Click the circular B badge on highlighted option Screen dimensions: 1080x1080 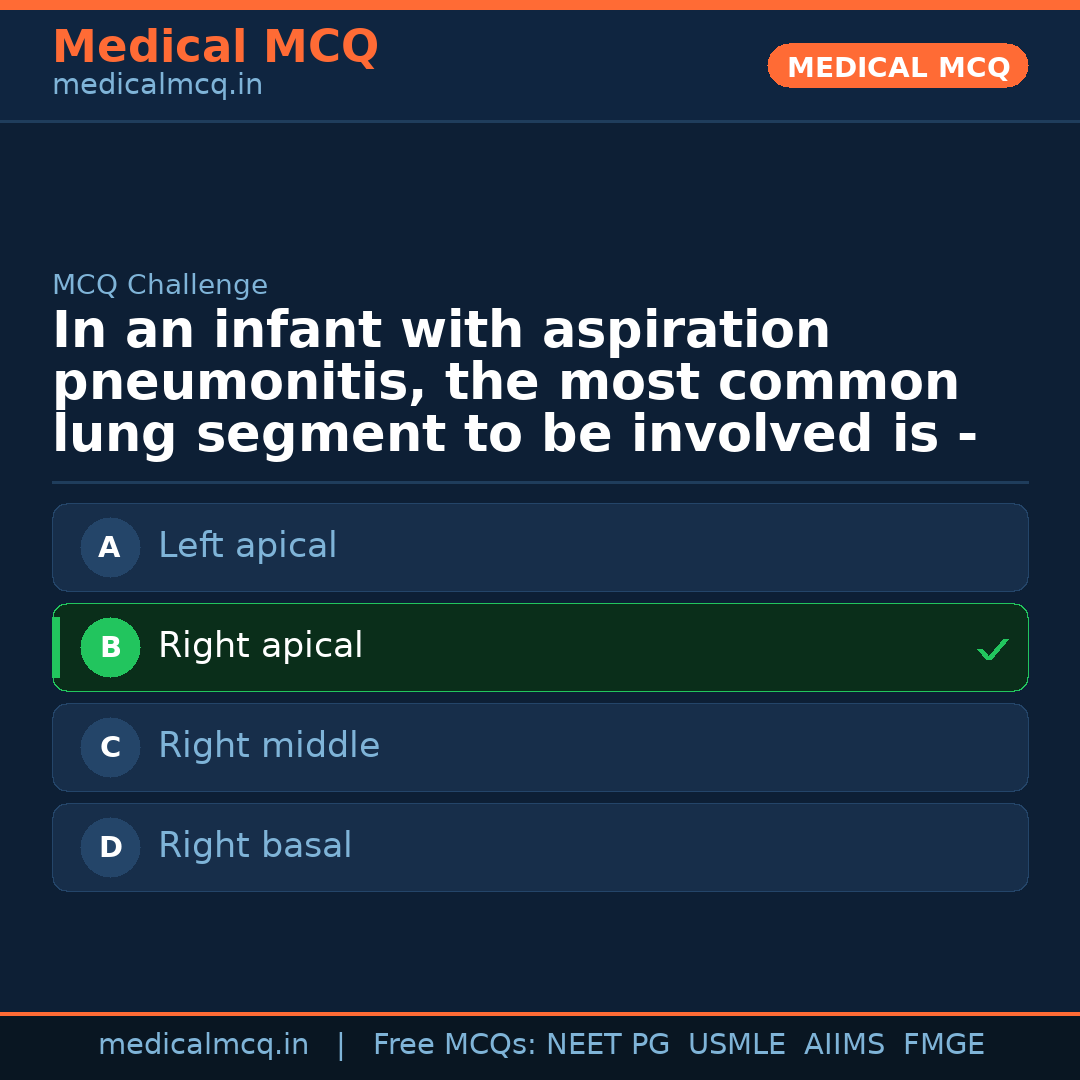[x=110, y=647]
